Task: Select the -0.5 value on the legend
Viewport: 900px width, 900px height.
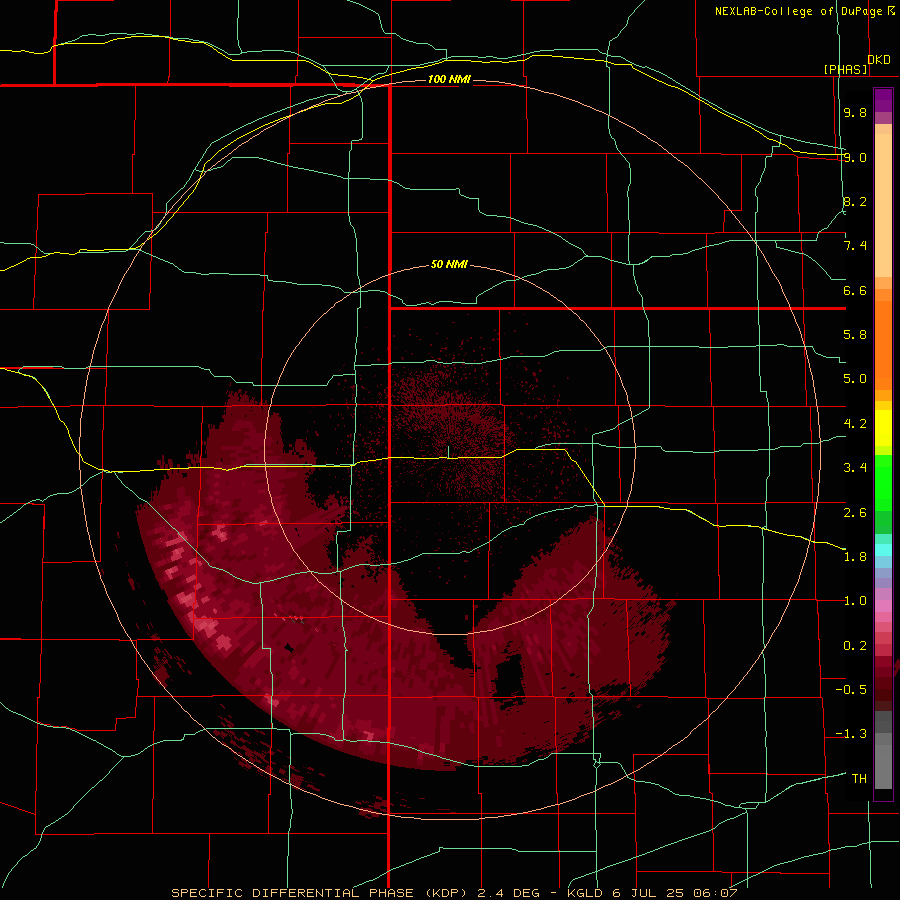Action: [851, 690]
